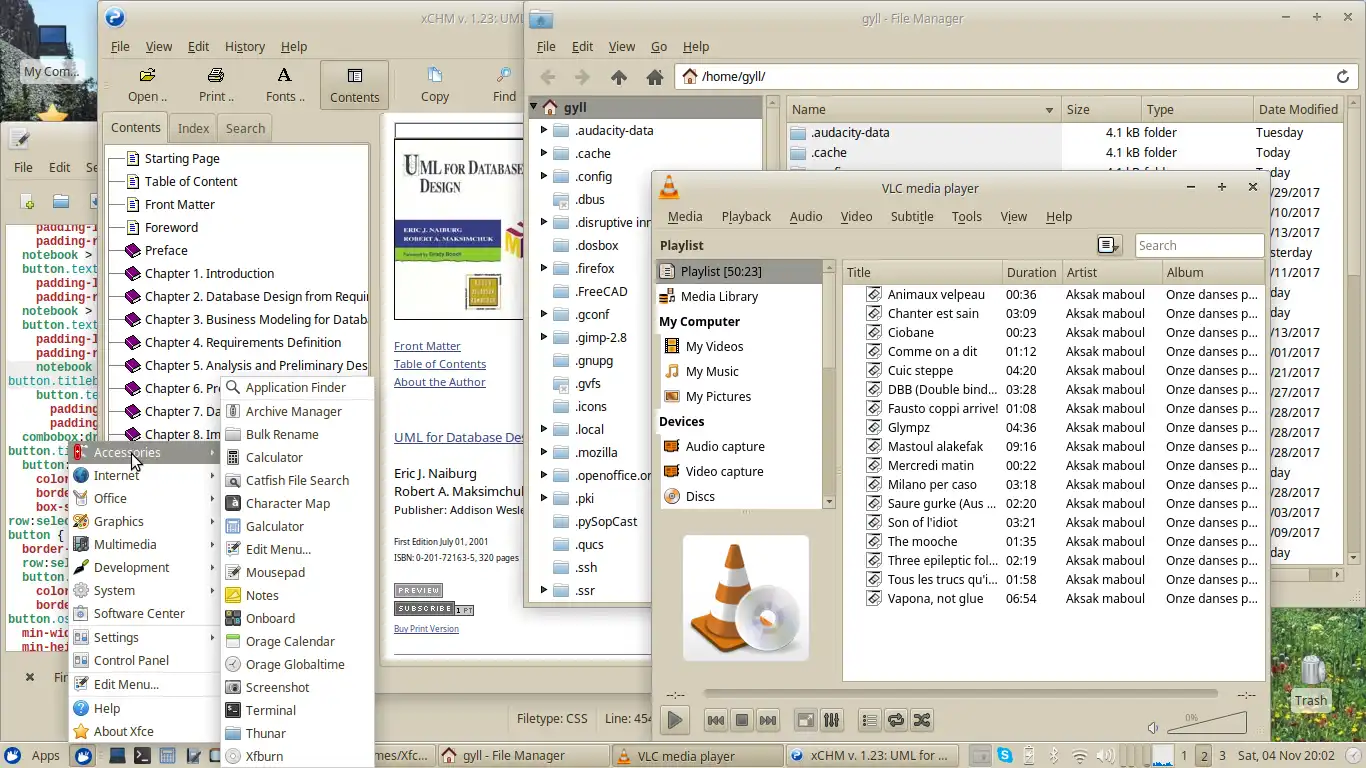The image size is (1366, 768).
Task: Go to parent folder with the File Manager up arrow
Action: (618, 77)
